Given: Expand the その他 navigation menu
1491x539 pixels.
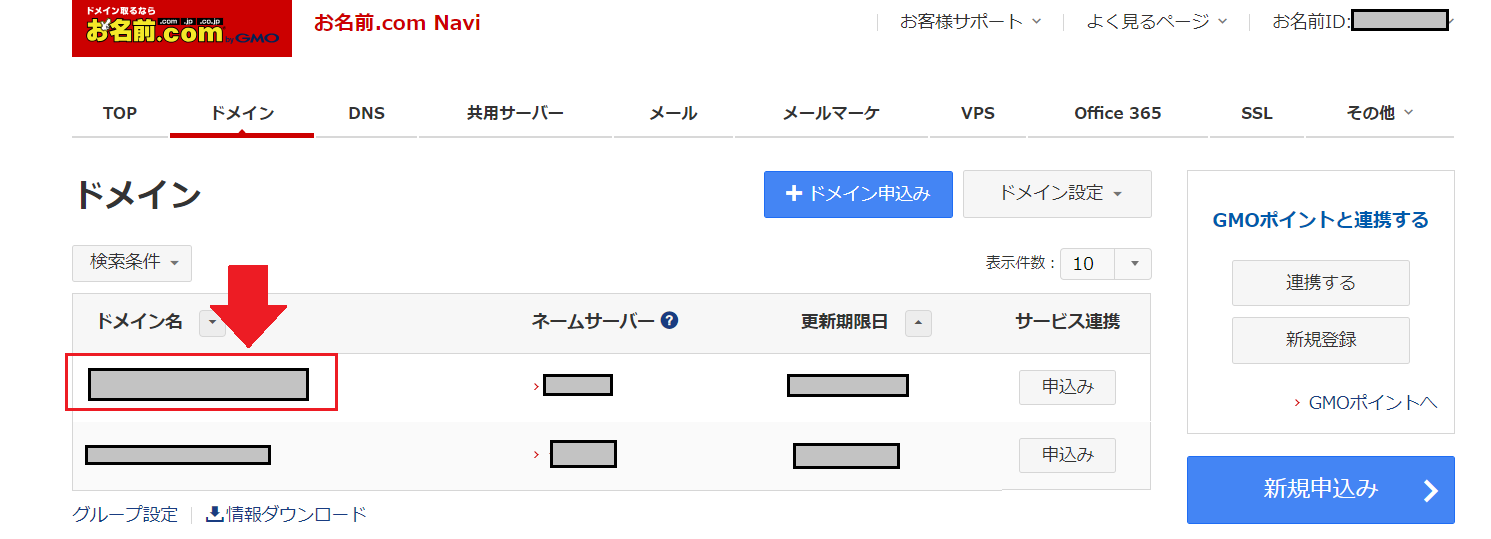Looking at the screenshot, I should (x=1380, y=113).
